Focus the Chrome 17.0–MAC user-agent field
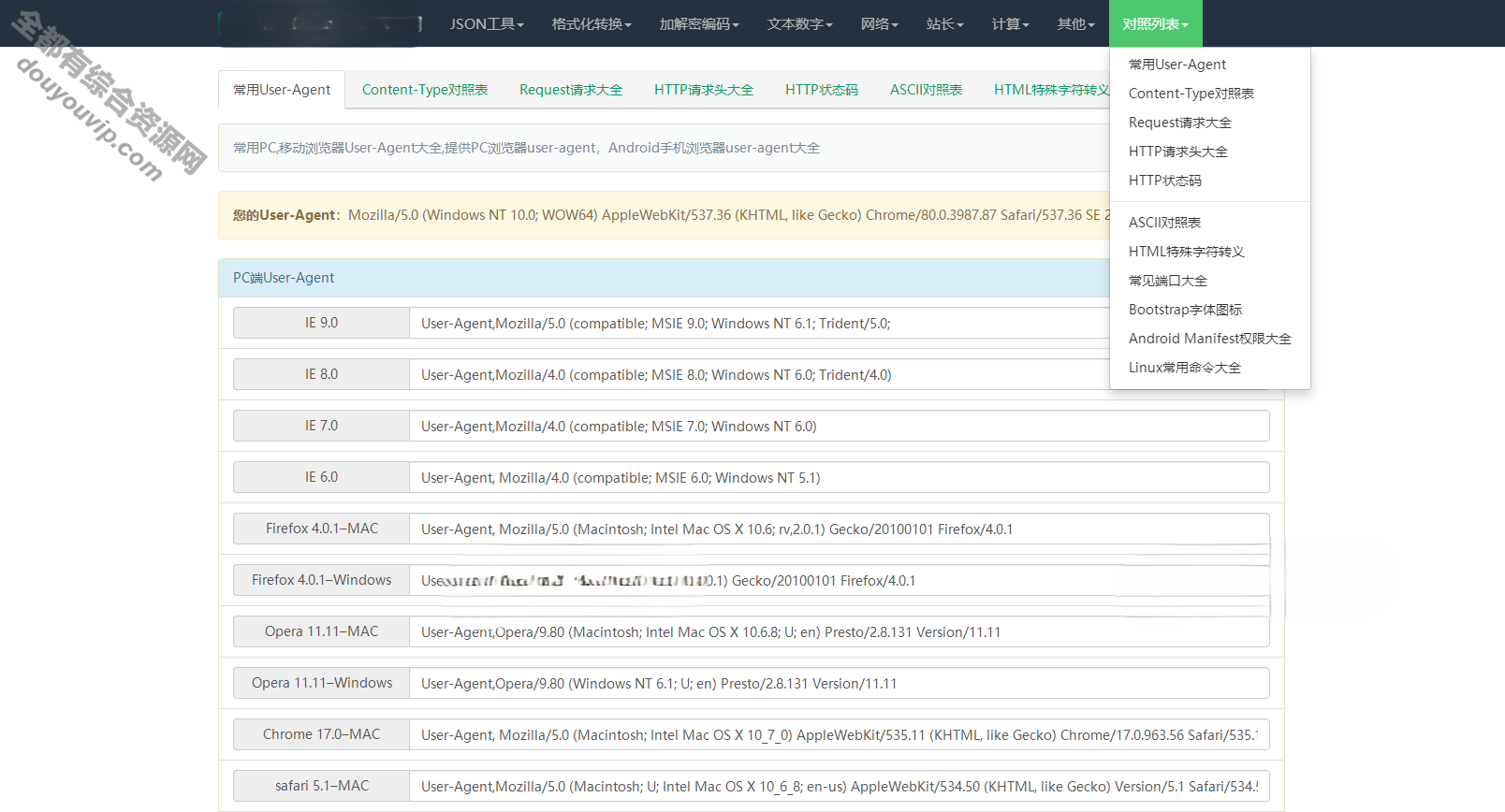1505x812 pixels. [x=840, y=734]
